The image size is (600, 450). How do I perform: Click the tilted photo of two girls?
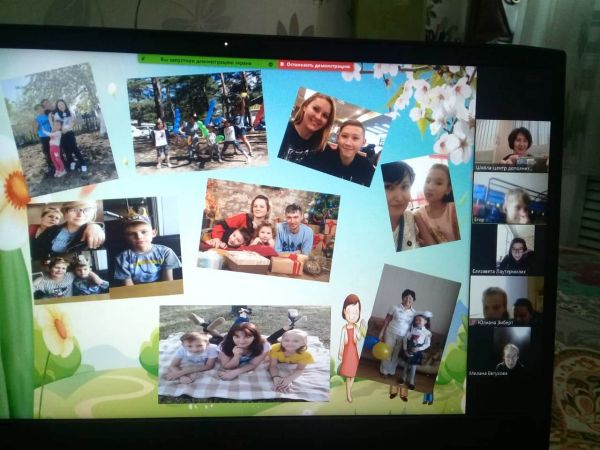pyautogui.click(x=421, y=203)
